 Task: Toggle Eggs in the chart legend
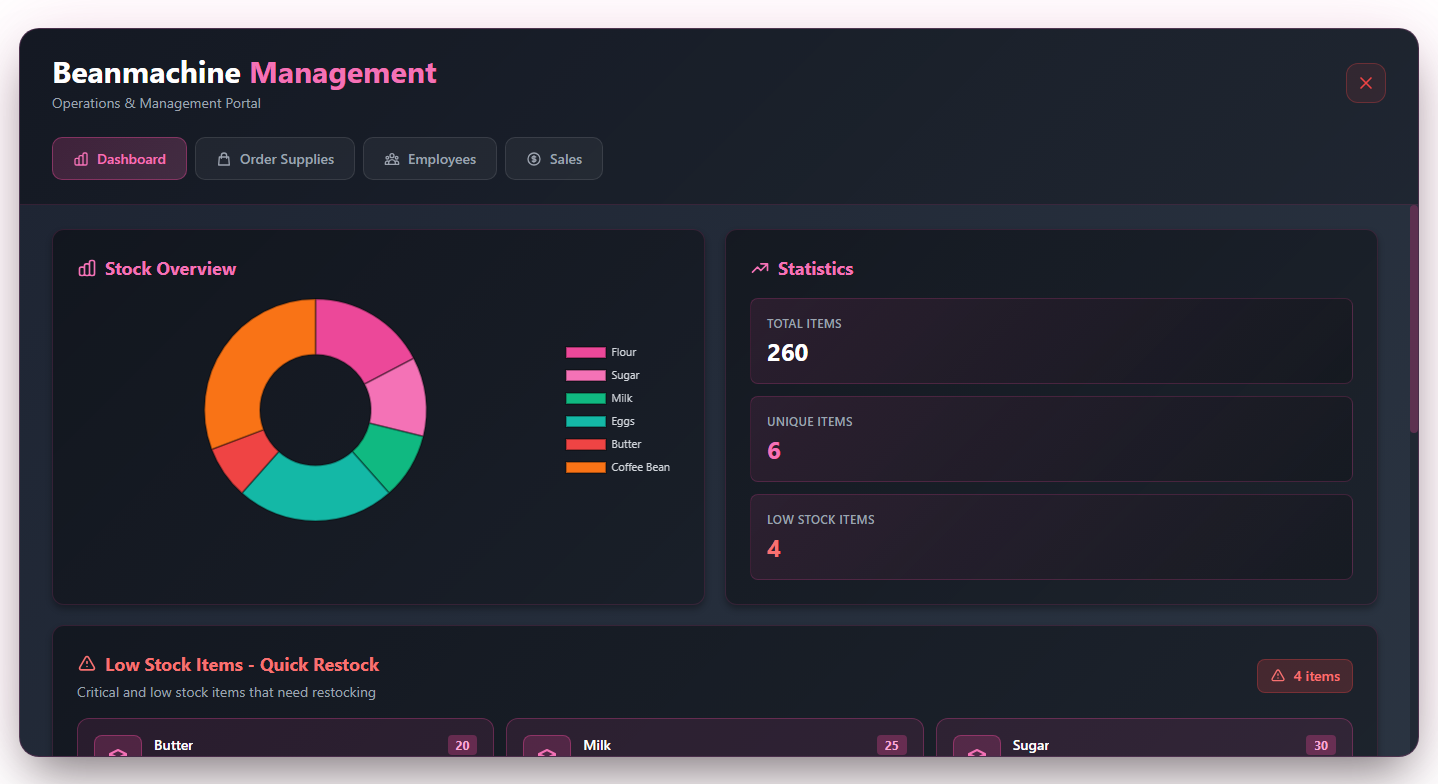tap(601, 421)
